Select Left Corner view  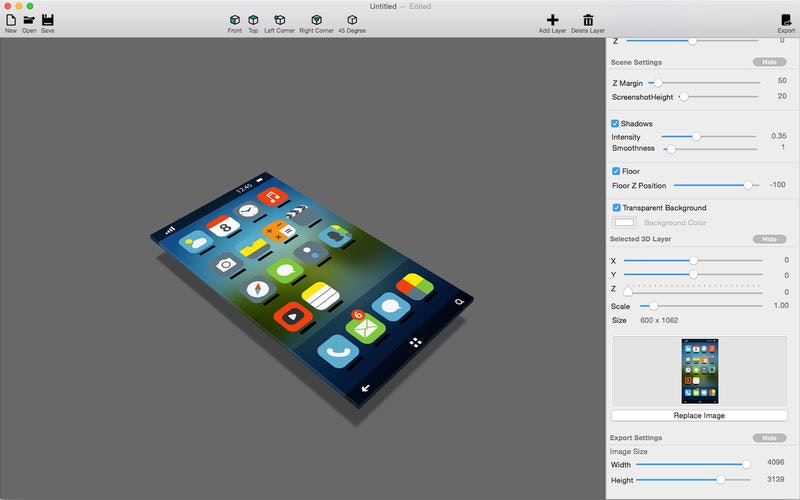pos(279,23)
